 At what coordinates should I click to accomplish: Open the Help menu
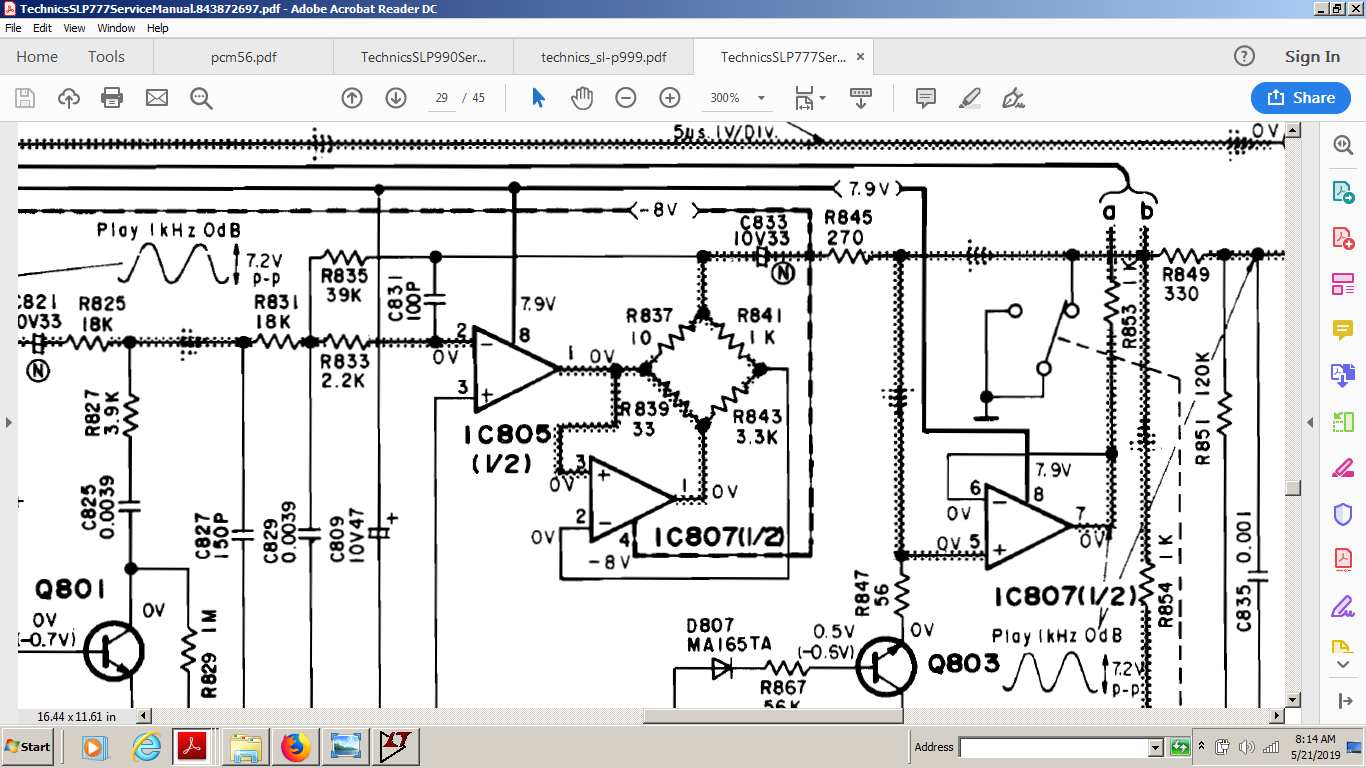pos(158,28)
